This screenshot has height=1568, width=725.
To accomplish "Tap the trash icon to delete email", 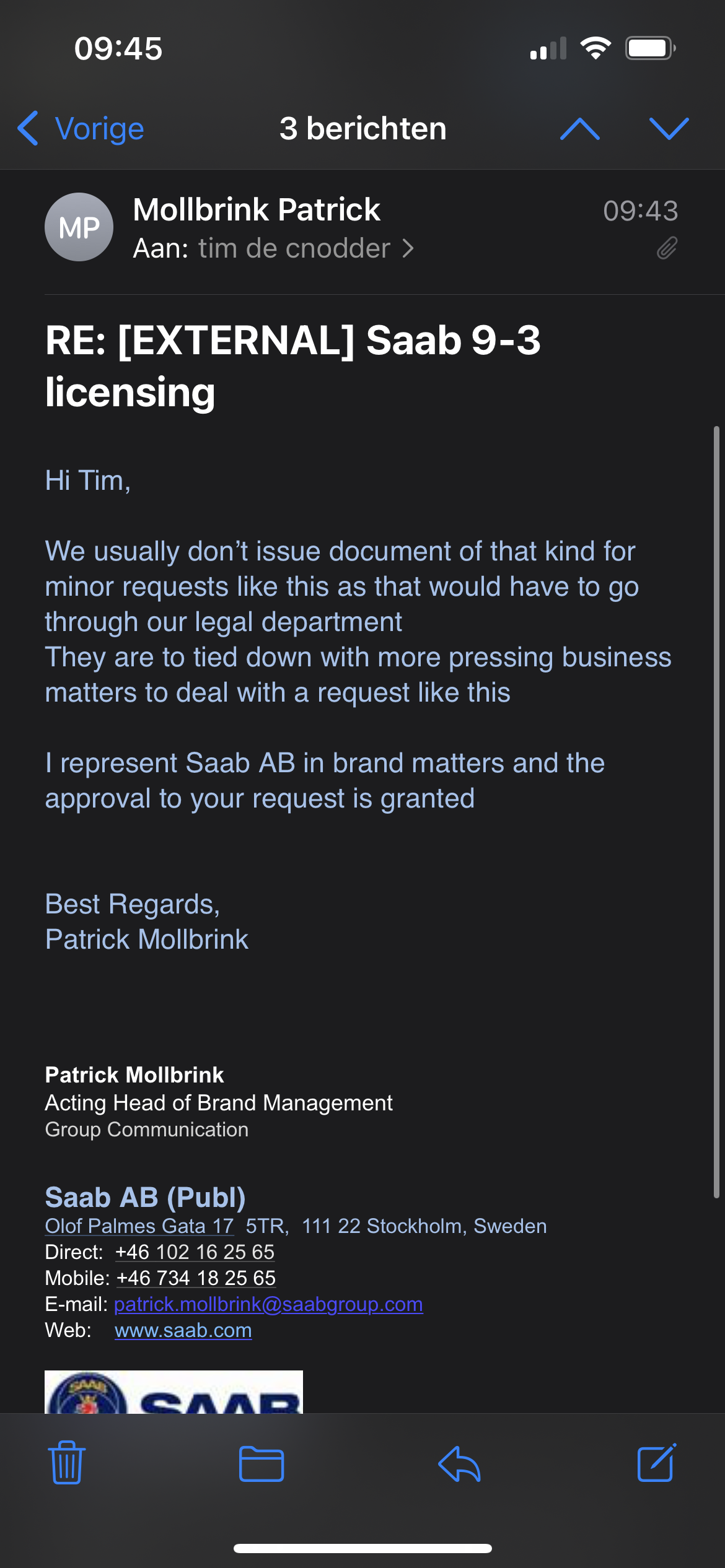I will [67, 1463].
